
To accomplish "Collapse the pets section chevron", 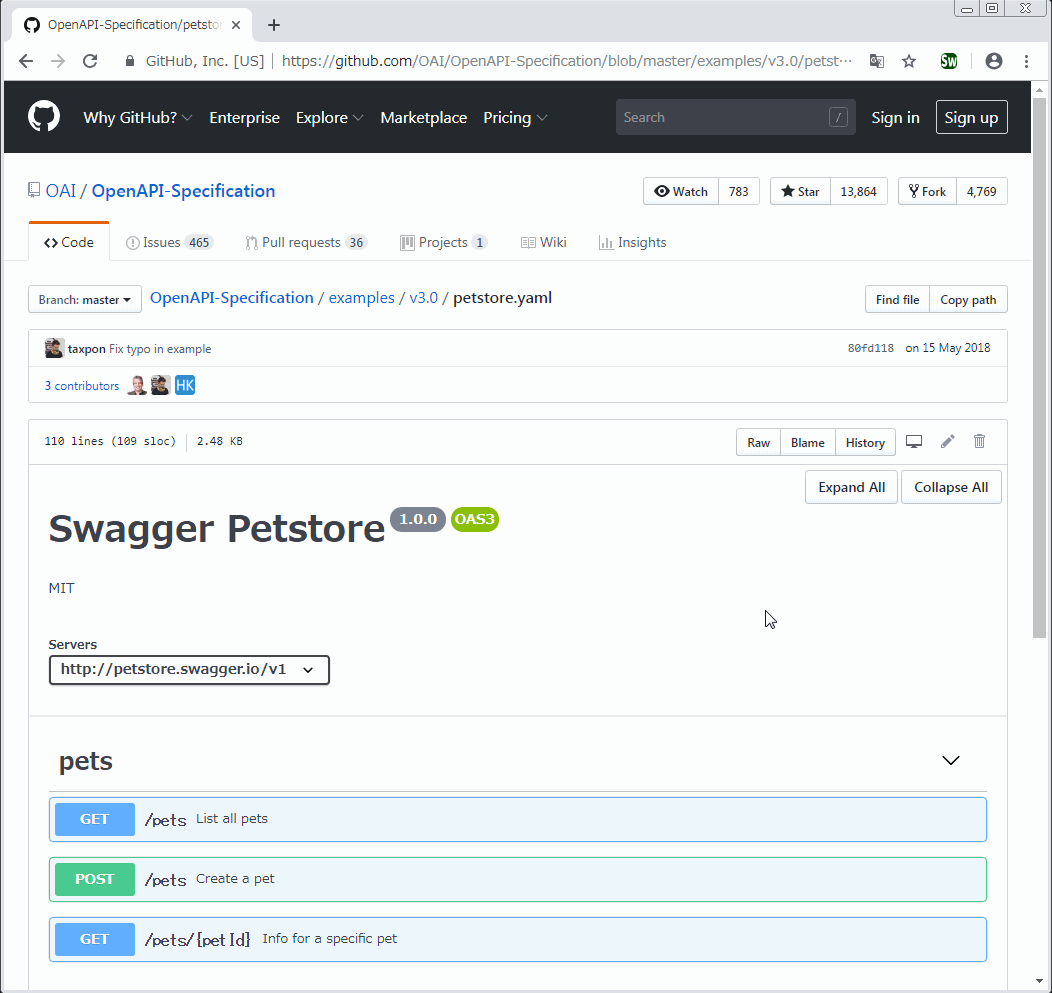I will [951, 760].
